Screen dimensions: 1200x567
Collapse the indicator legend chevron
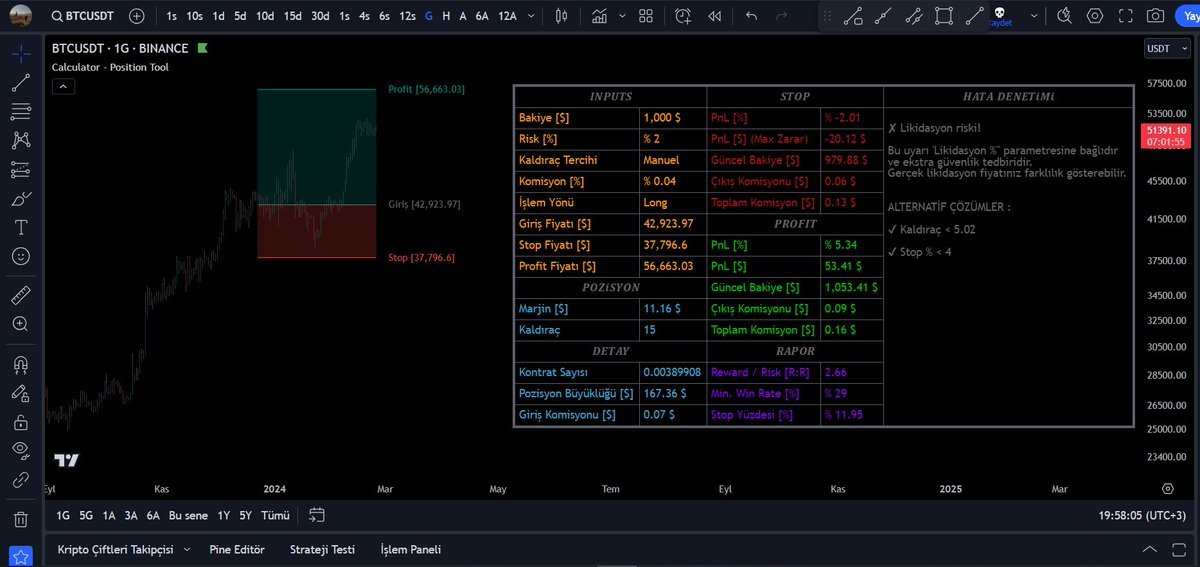(62, 86)
